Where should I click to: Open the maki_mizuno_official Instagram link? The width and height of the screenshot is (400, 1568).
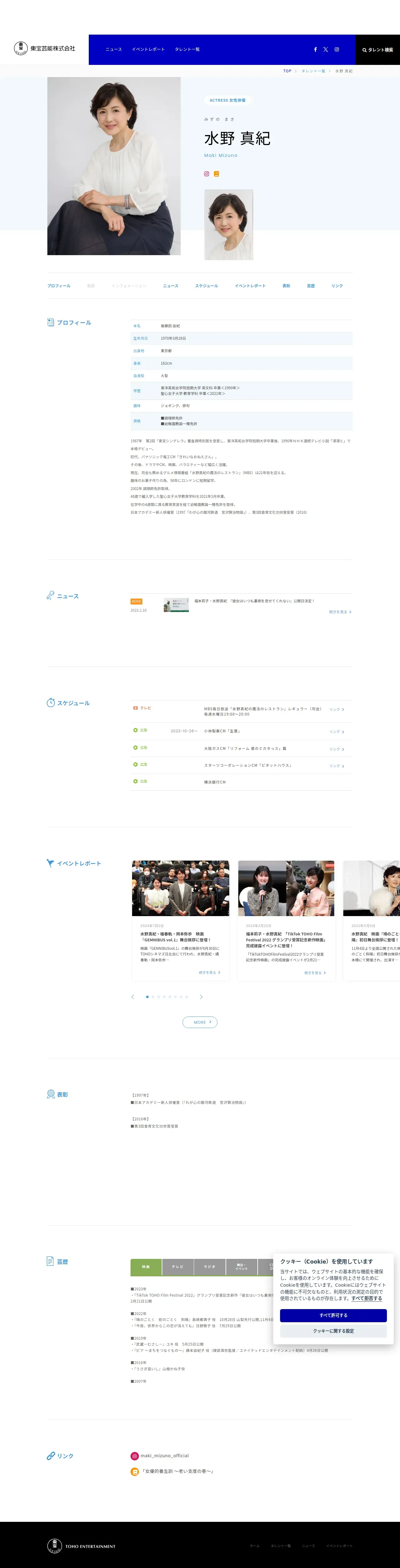click(165, 1456)
